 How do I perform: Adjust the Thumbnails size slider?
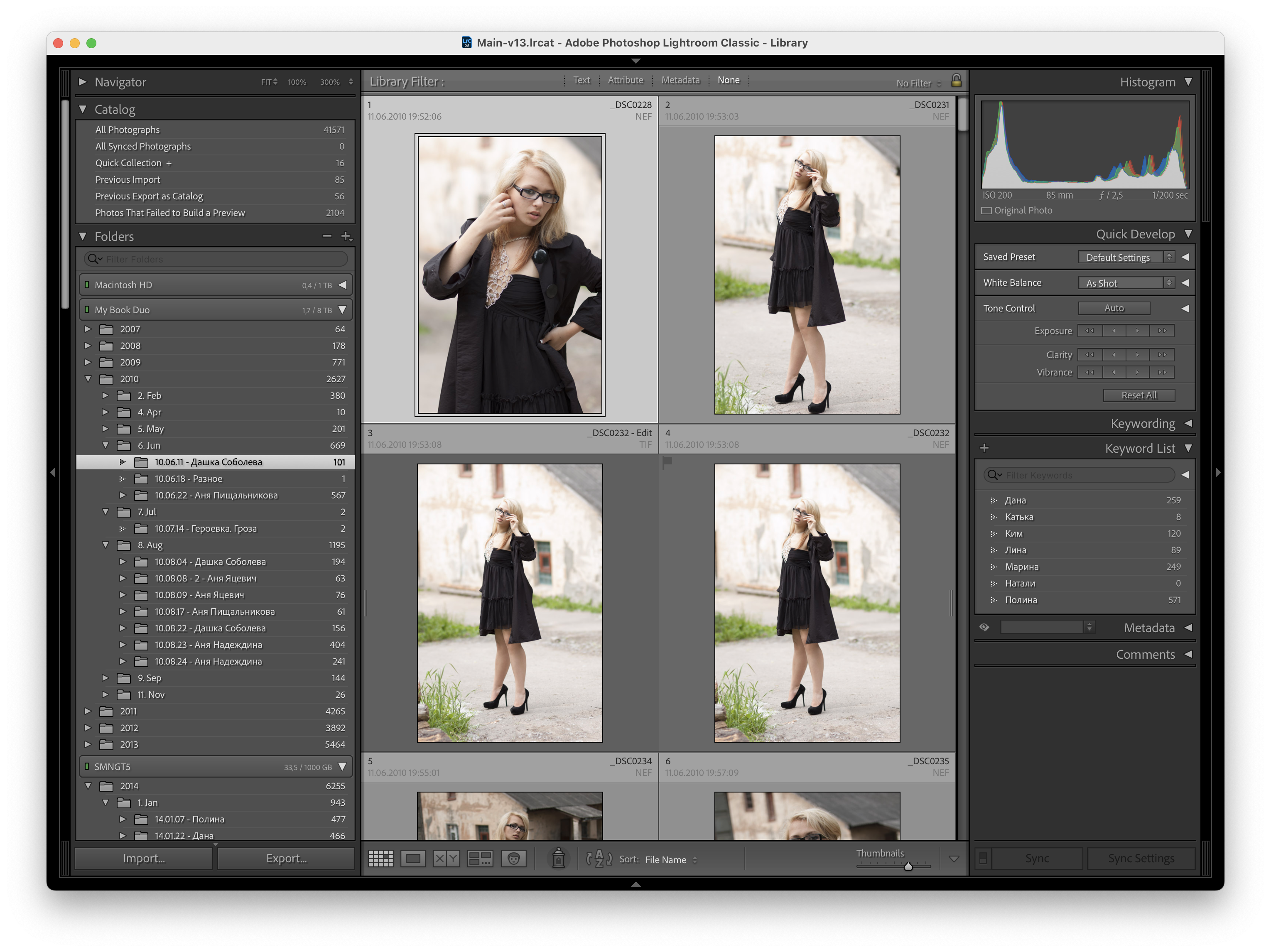click(908, 866)
